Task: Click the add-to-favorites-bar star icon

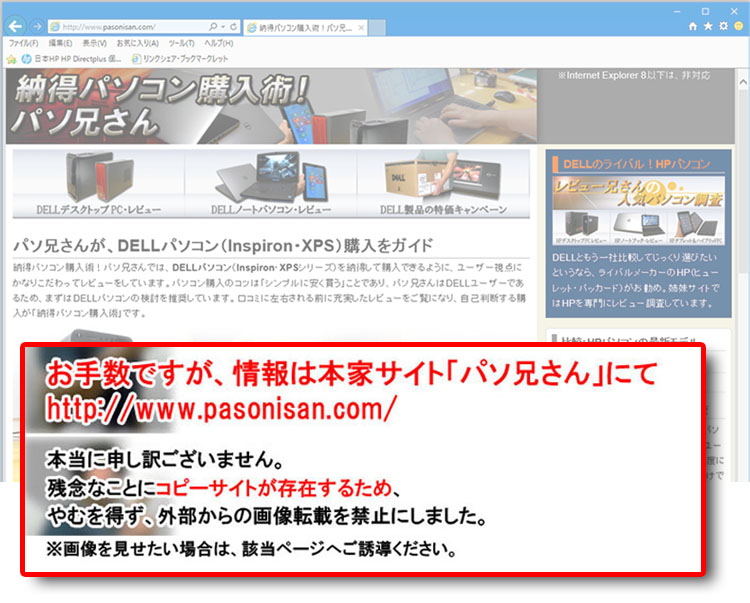Action: tap(11, 59)
